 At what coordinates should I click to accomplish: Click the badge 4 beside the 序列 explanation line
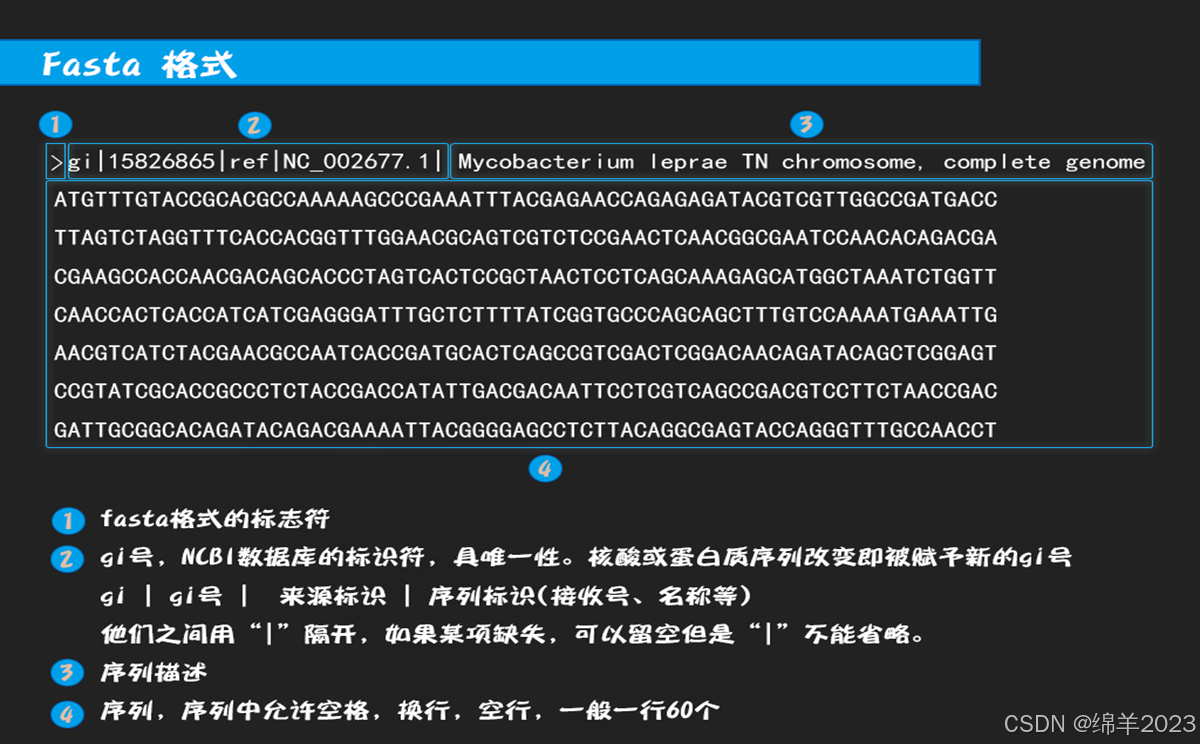pyautogui.click(x=67, y=711)
